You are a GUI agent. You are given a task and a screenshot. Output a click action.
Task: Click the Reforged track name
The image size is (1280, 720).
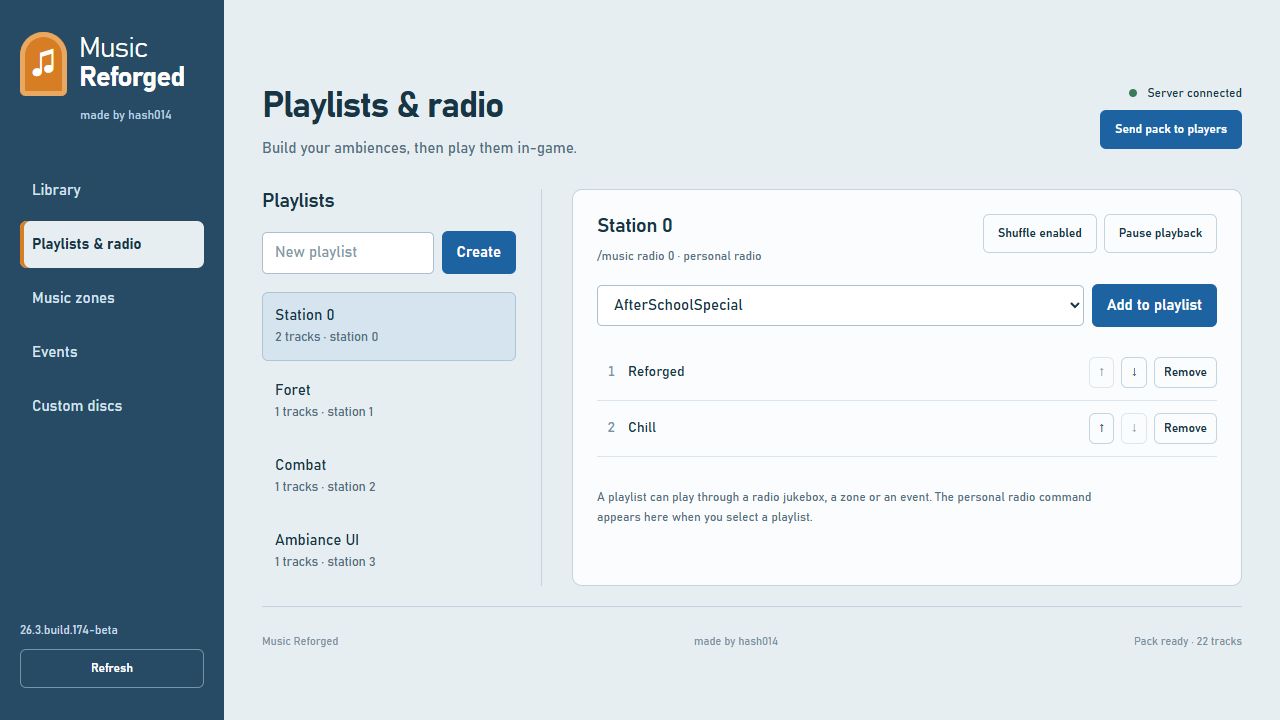(656, 371)
